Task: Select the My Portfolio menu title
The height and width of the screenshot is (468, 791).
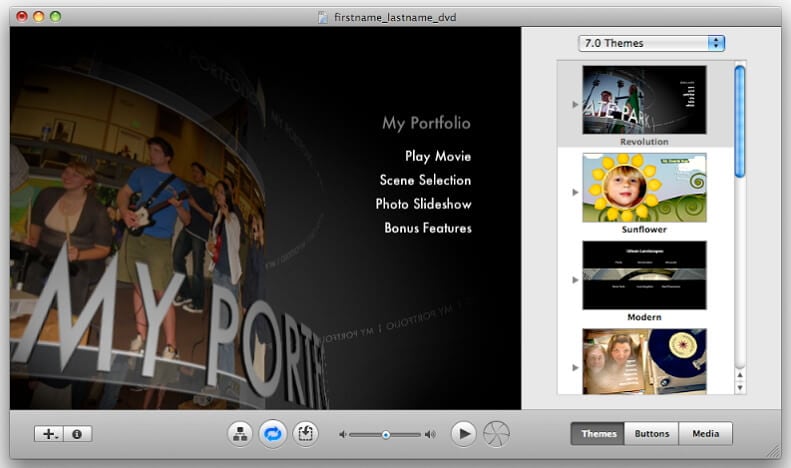Action: coord(426,123)
